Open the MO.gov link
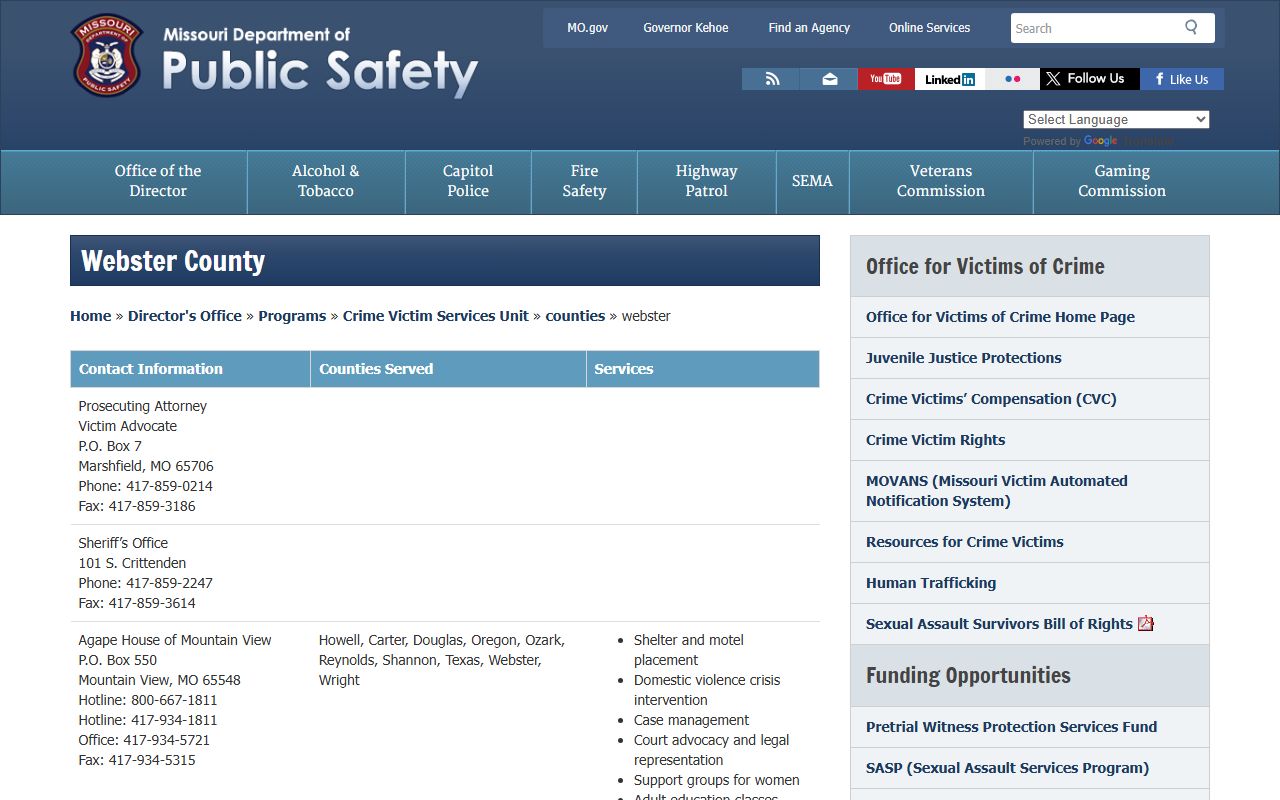Viewport: 1280px width, 800px height. click(587, 28)
